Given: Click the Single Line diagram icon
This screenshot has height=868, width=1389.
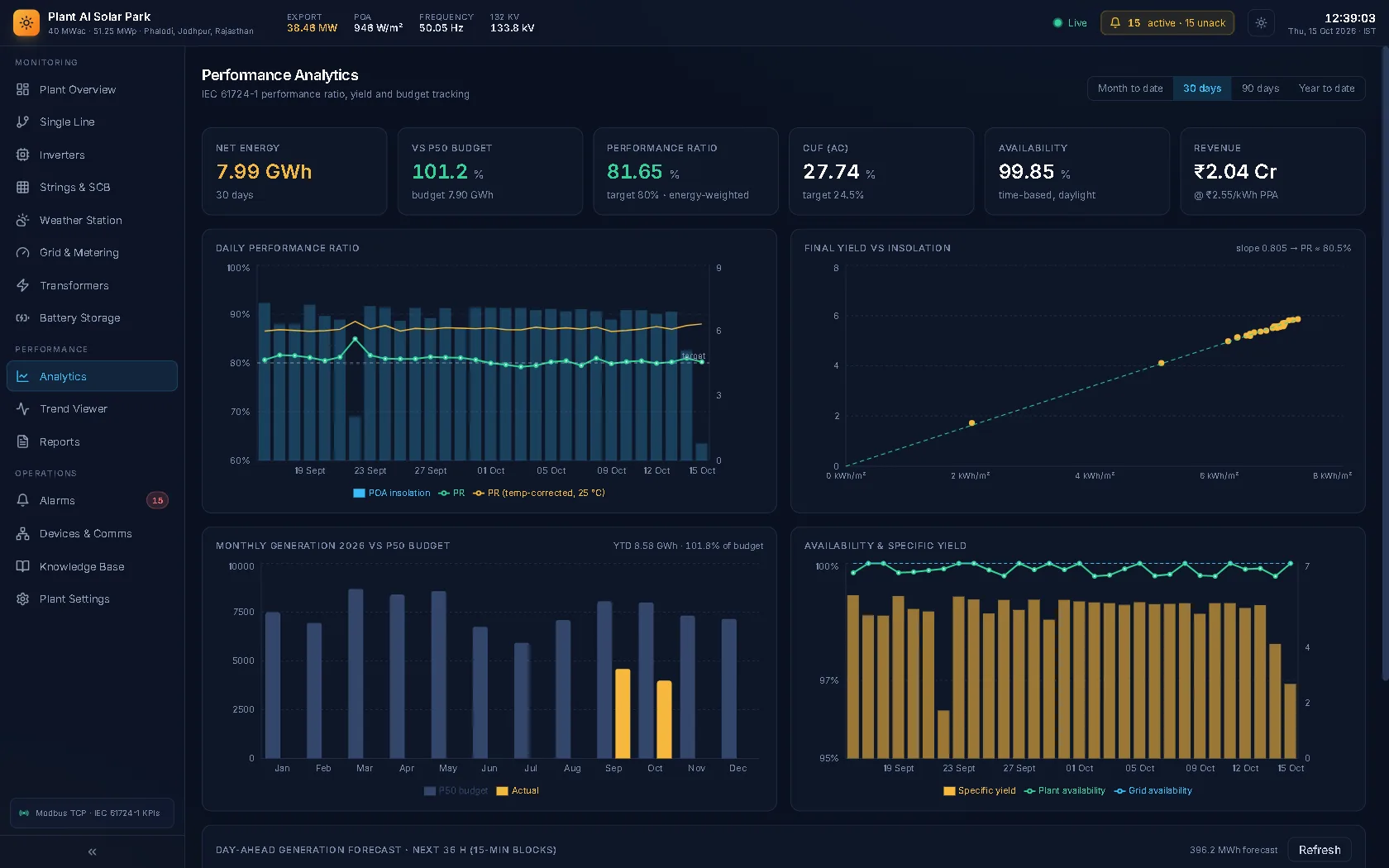Looking at the screenshot, I should pos(22,122).
